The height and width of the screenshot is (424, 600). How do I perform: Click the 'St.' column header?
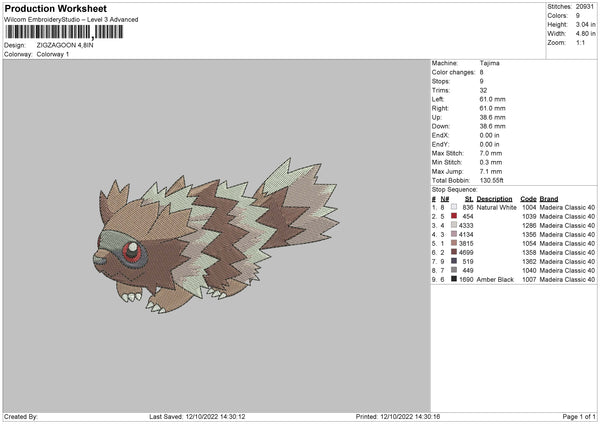coord(469,199)
